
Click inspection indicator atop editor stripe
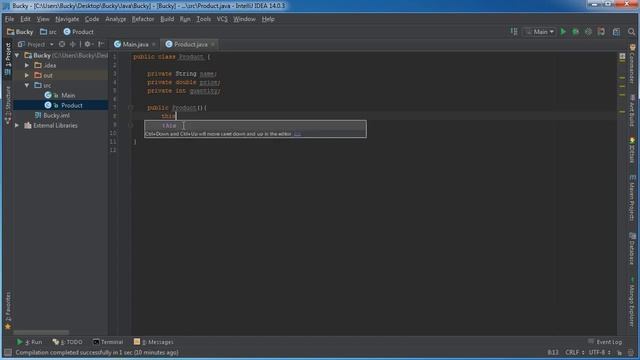click(622, 56)
